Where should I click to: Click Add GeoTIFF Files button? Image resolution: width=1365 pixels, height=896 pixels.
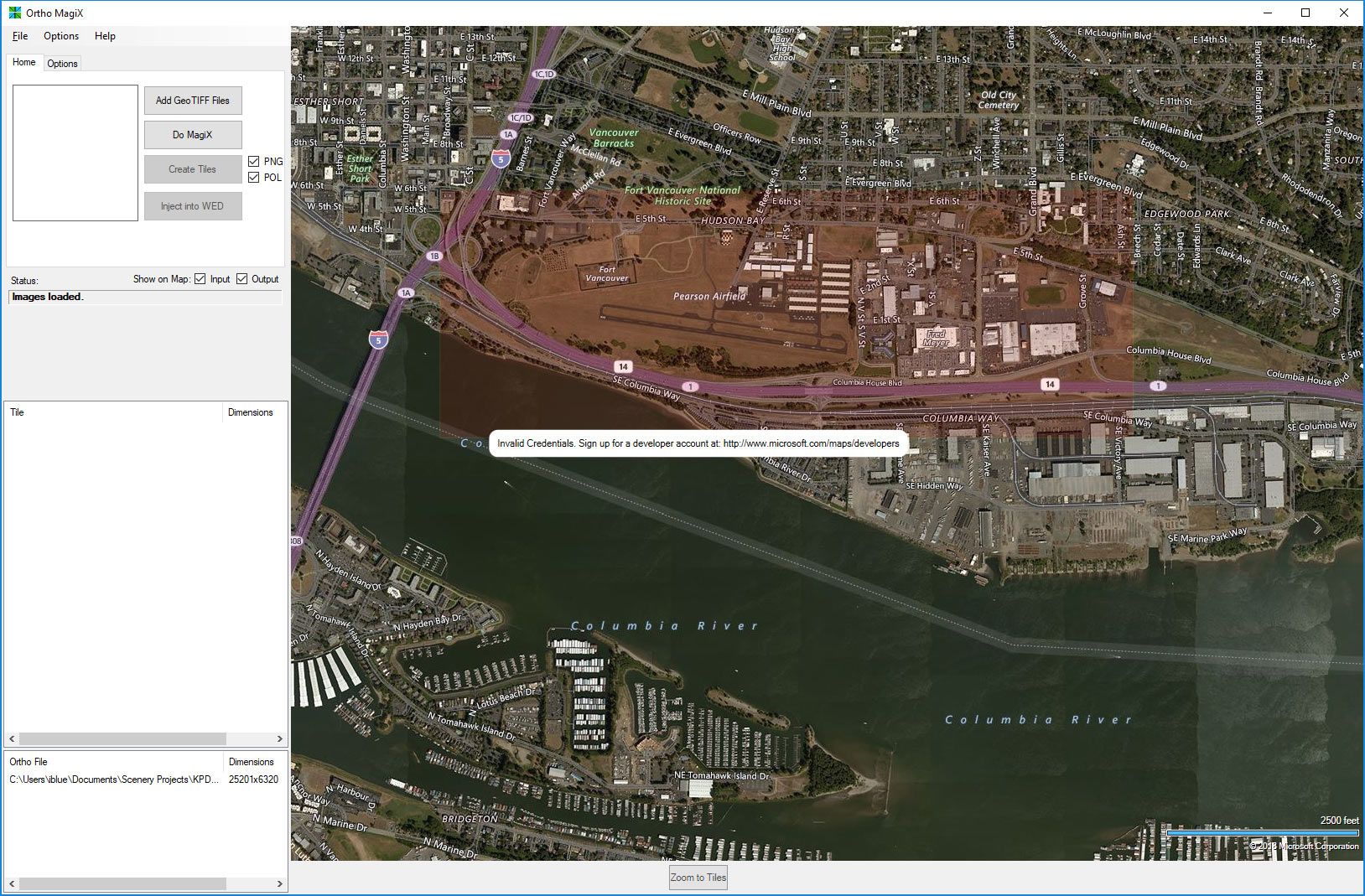click(x=193, y=101)
